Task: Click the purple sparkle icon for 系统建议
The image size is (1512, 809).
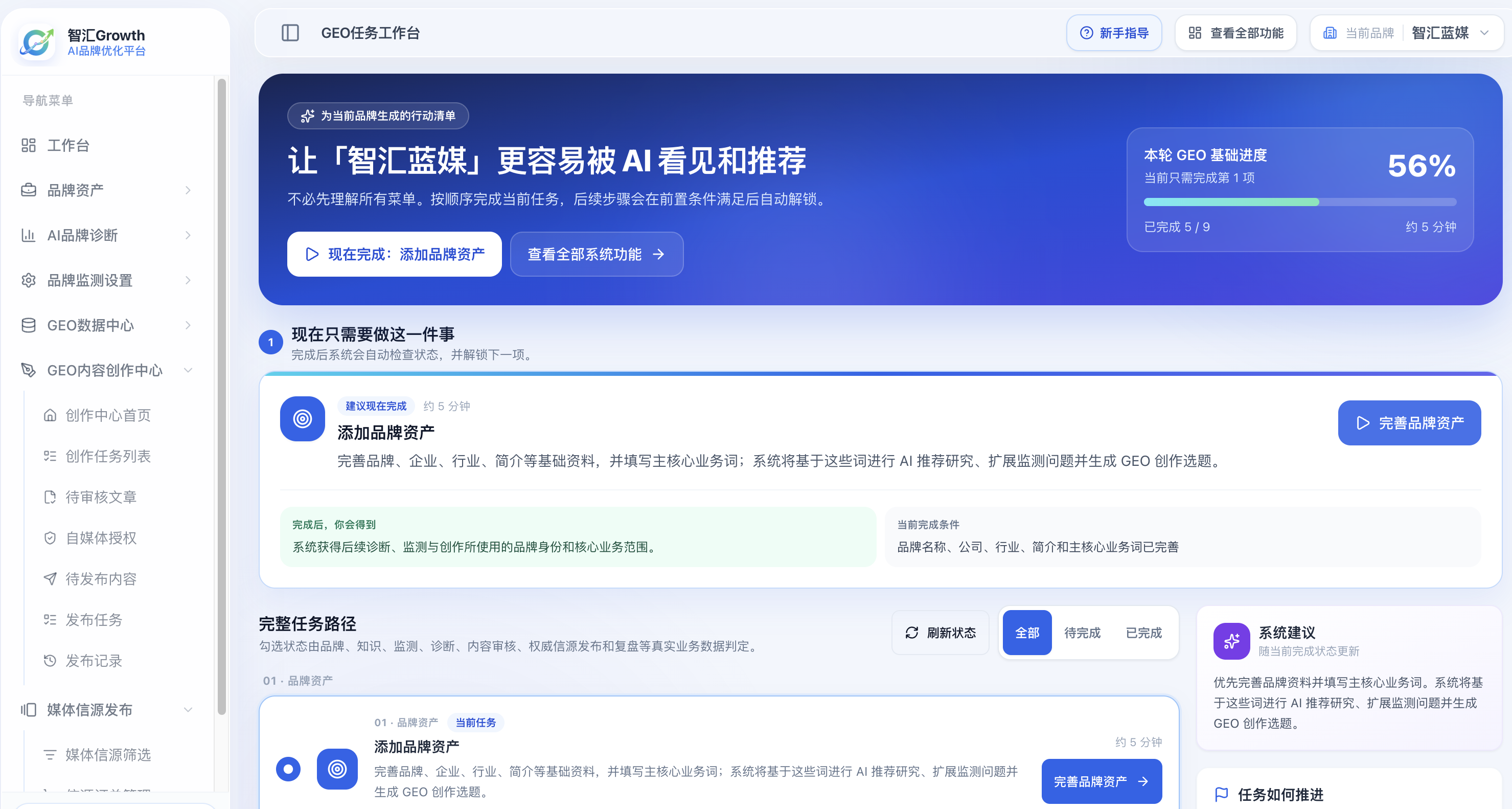Action: pyautogui.click(x=1231, y=641)
